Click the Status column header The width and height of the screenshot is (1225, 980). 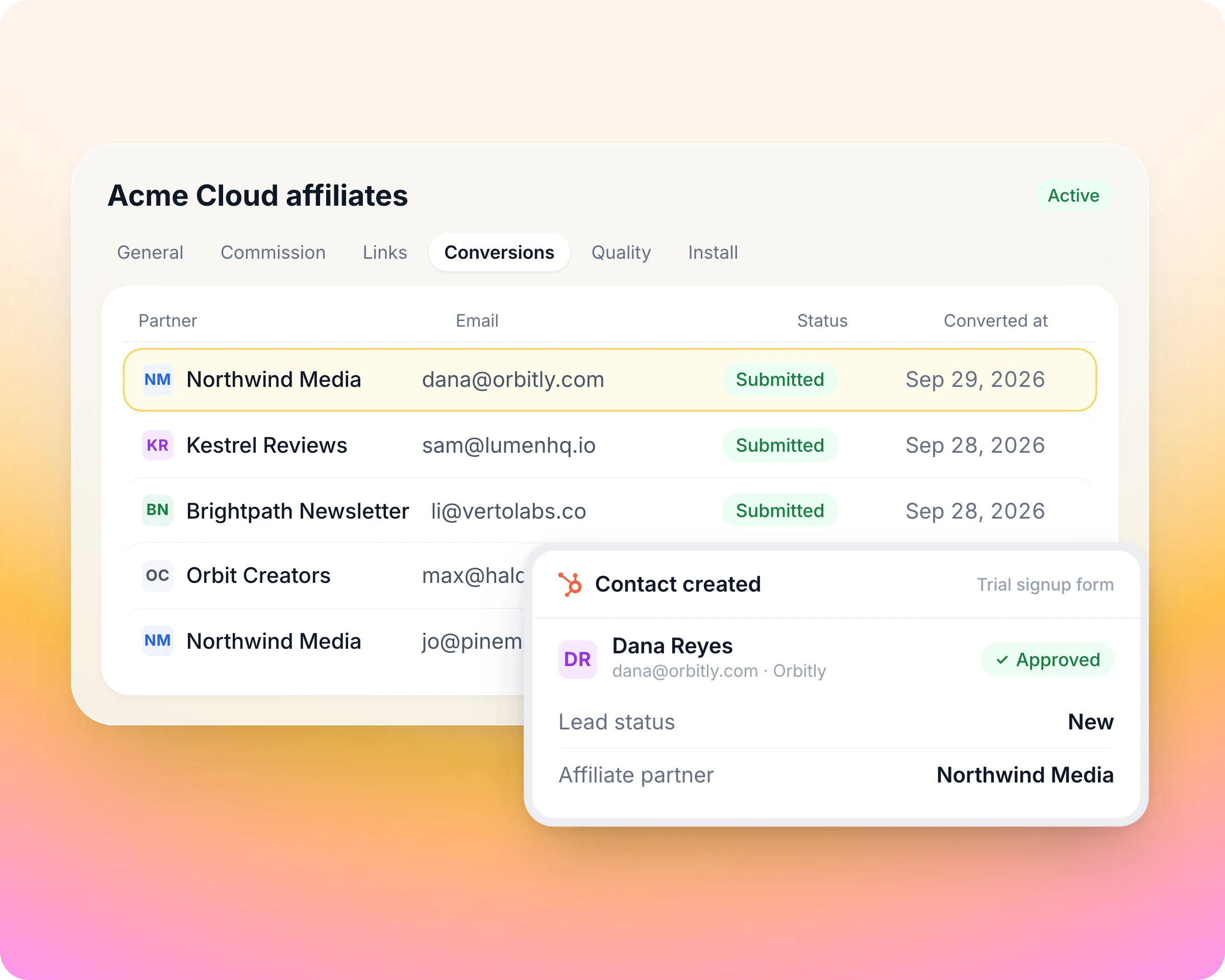pyautogui.click(x=822, y=321)
